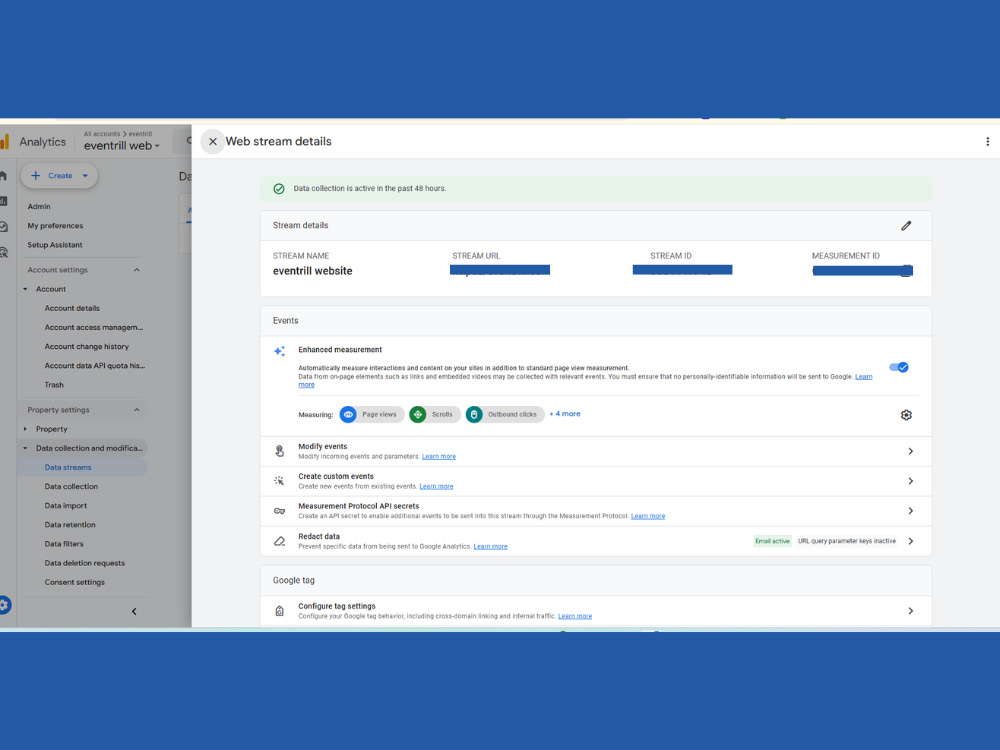This screenshot has width=1000, height=750.
Task: Click the Outbound clicks measuring chip
Action: coord(504,415)
